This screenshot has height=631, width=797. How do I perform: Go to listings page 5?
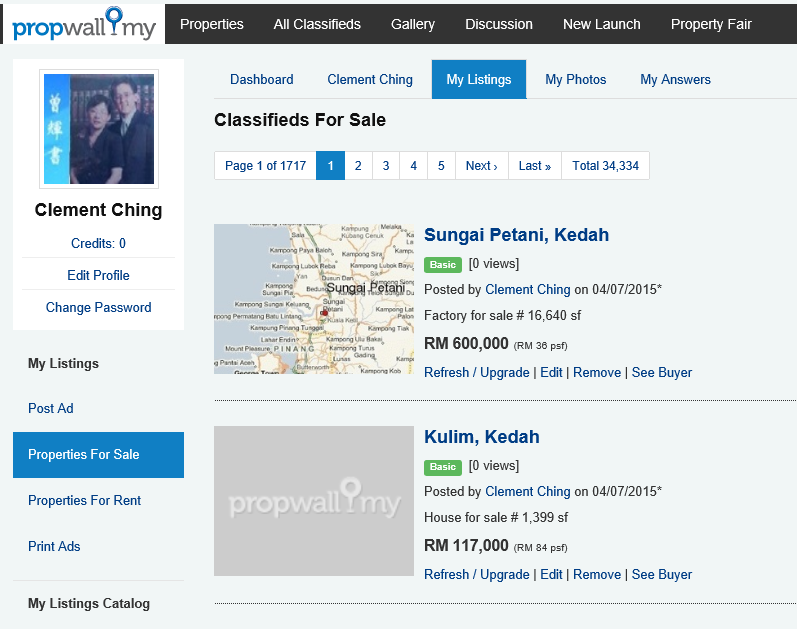[441, 166]
